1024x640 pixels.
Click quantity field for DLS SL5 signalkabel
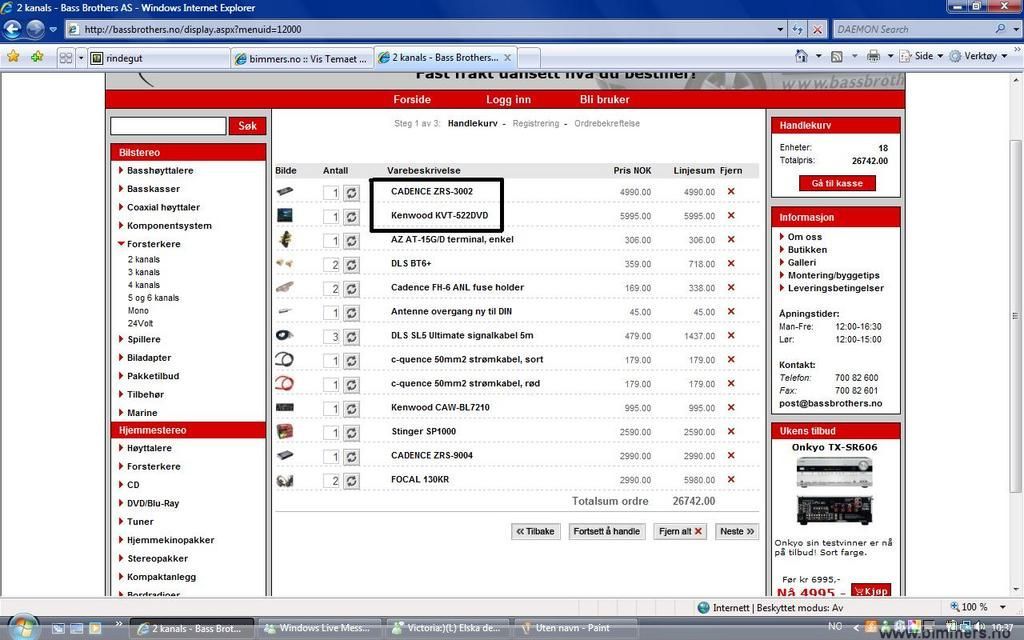(x=331, y=337)
